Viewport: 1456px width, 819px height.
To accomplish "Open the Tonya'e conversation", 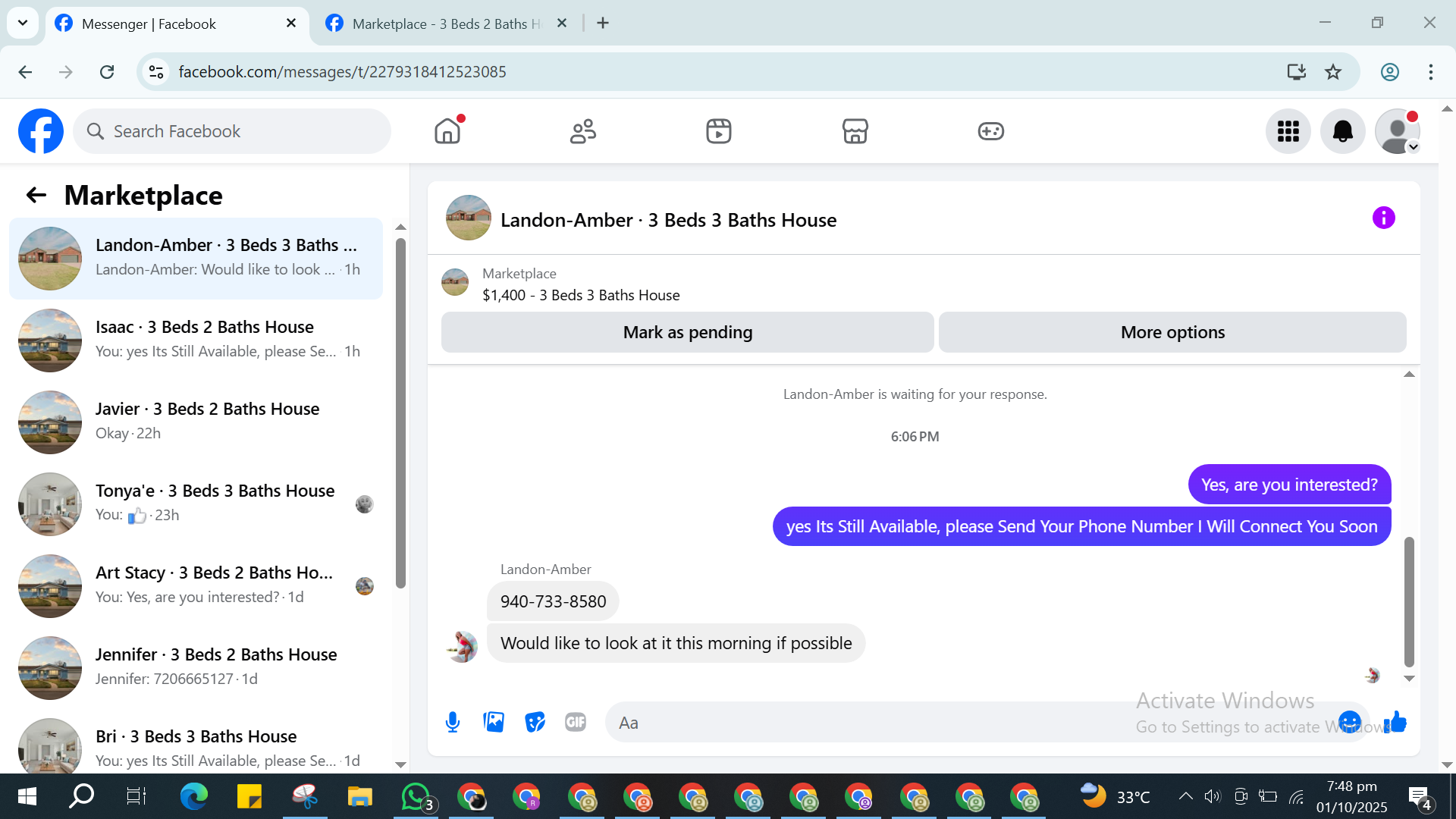I will 196,504.
